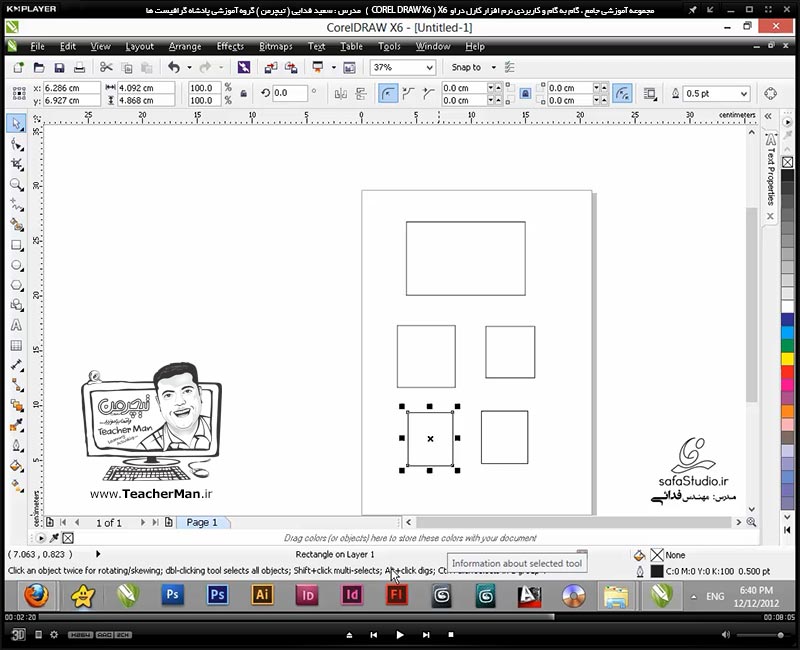800x650 pixels.
Task: Stop the KMPlayer playback
Action: tap(451, 635)
